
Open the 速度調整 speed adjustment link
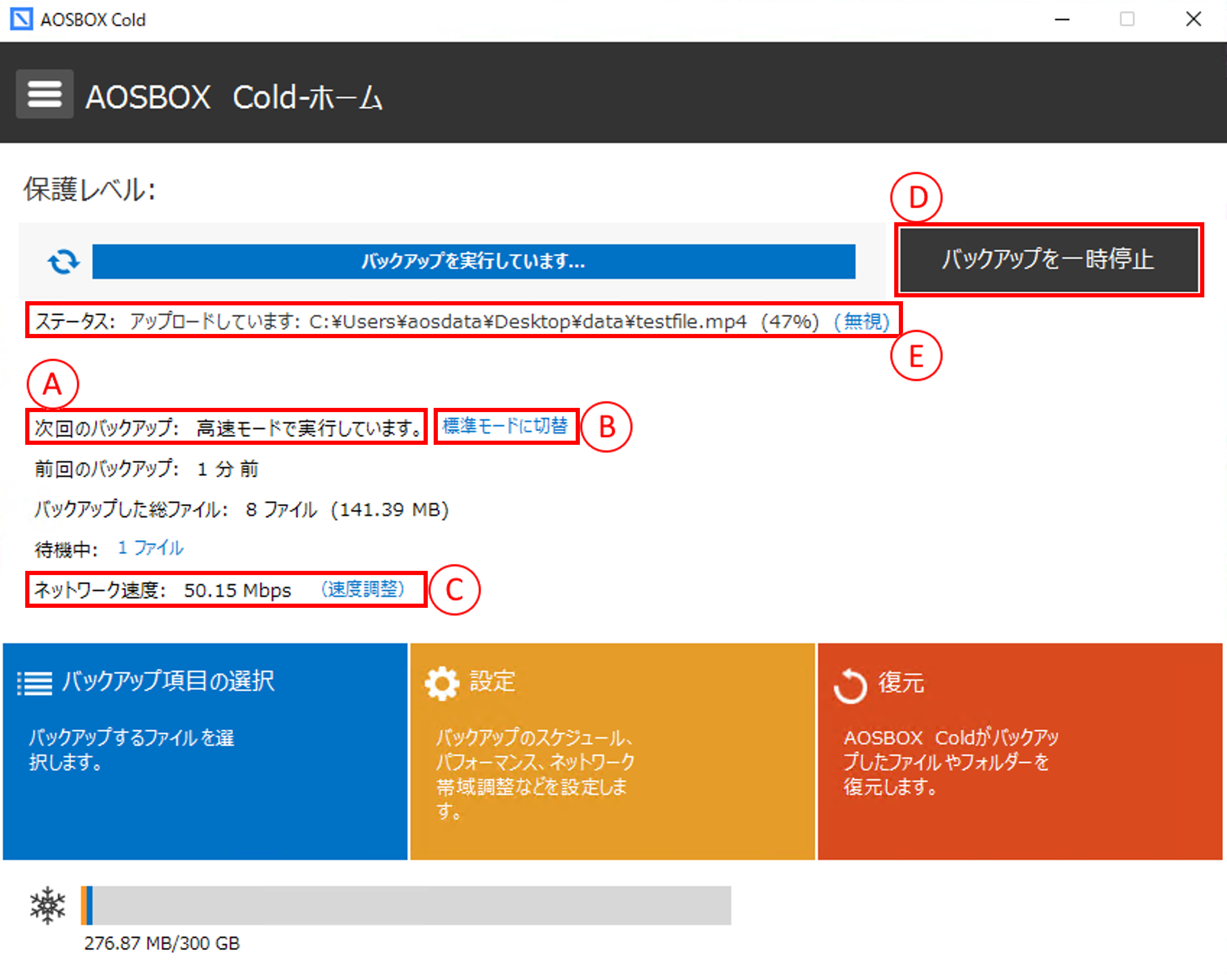(x=363, y=589)
